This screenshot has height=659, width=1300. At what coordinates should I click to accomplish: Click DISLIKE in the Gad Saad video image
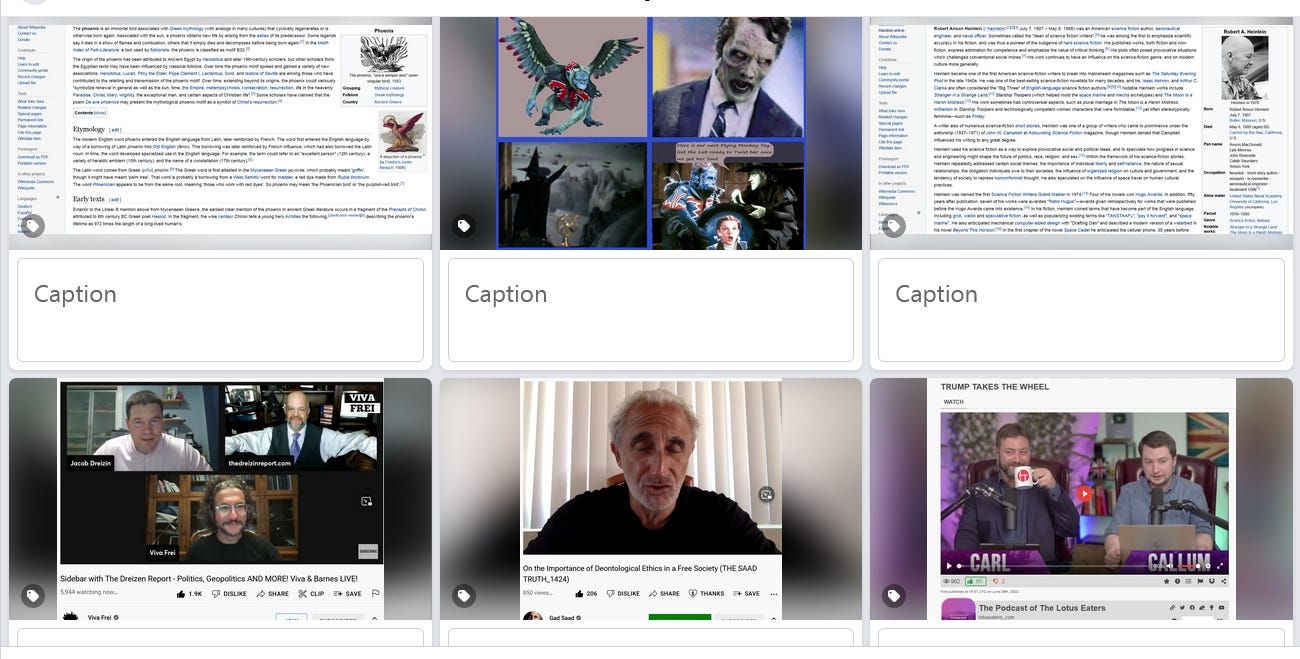(622, 593)
